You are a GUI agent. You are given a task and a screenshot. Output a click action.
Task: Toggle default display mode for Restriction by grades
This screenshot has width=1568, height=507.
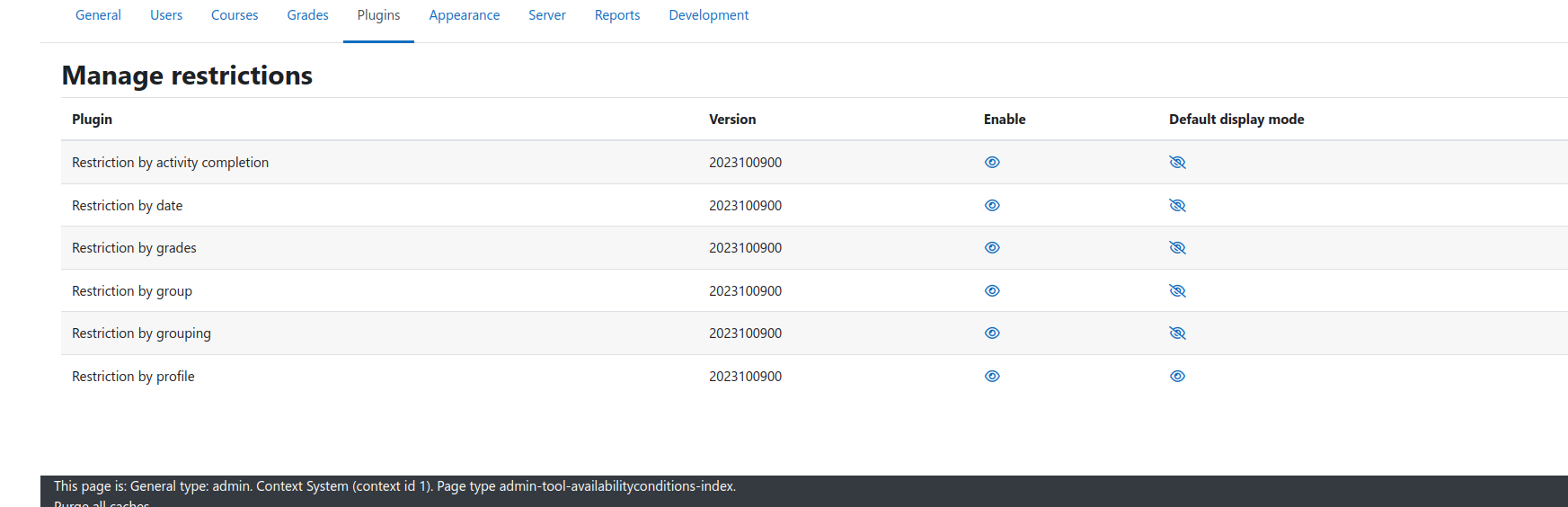[x=1177, y=248]
